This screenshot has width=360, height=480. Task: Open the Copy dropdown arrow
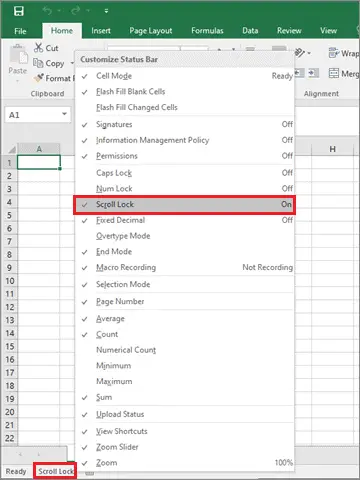(x=72, y=63)
